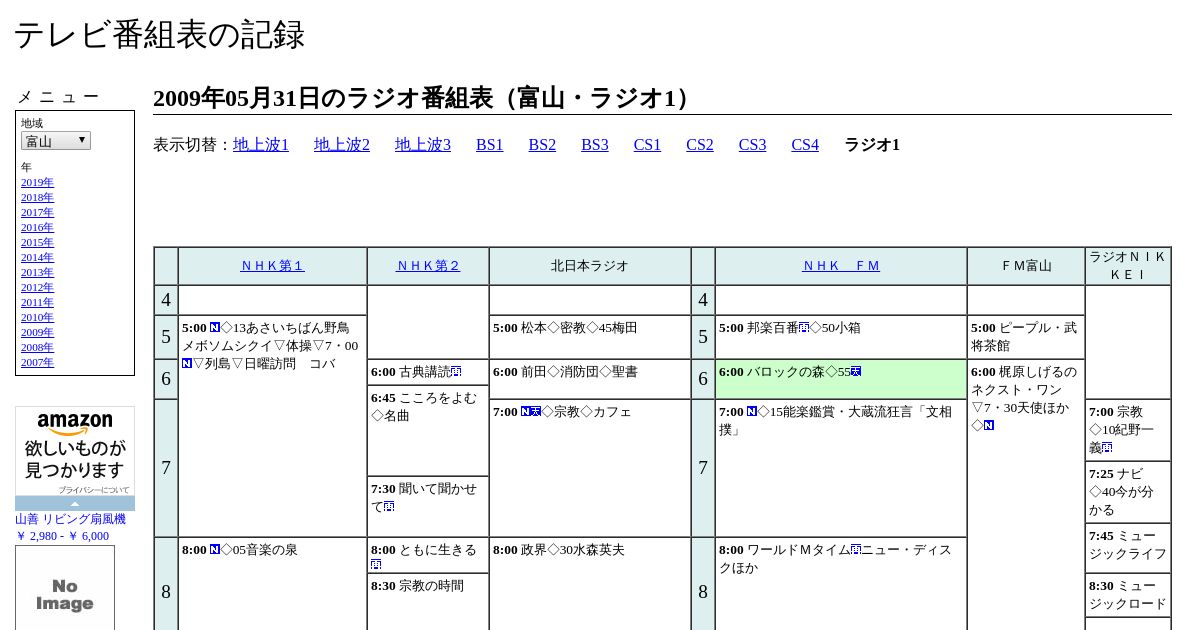Click the news N icon in 8:00 音楽の泉
Viewport: 1200px width, 630px height.
[214, 549]
